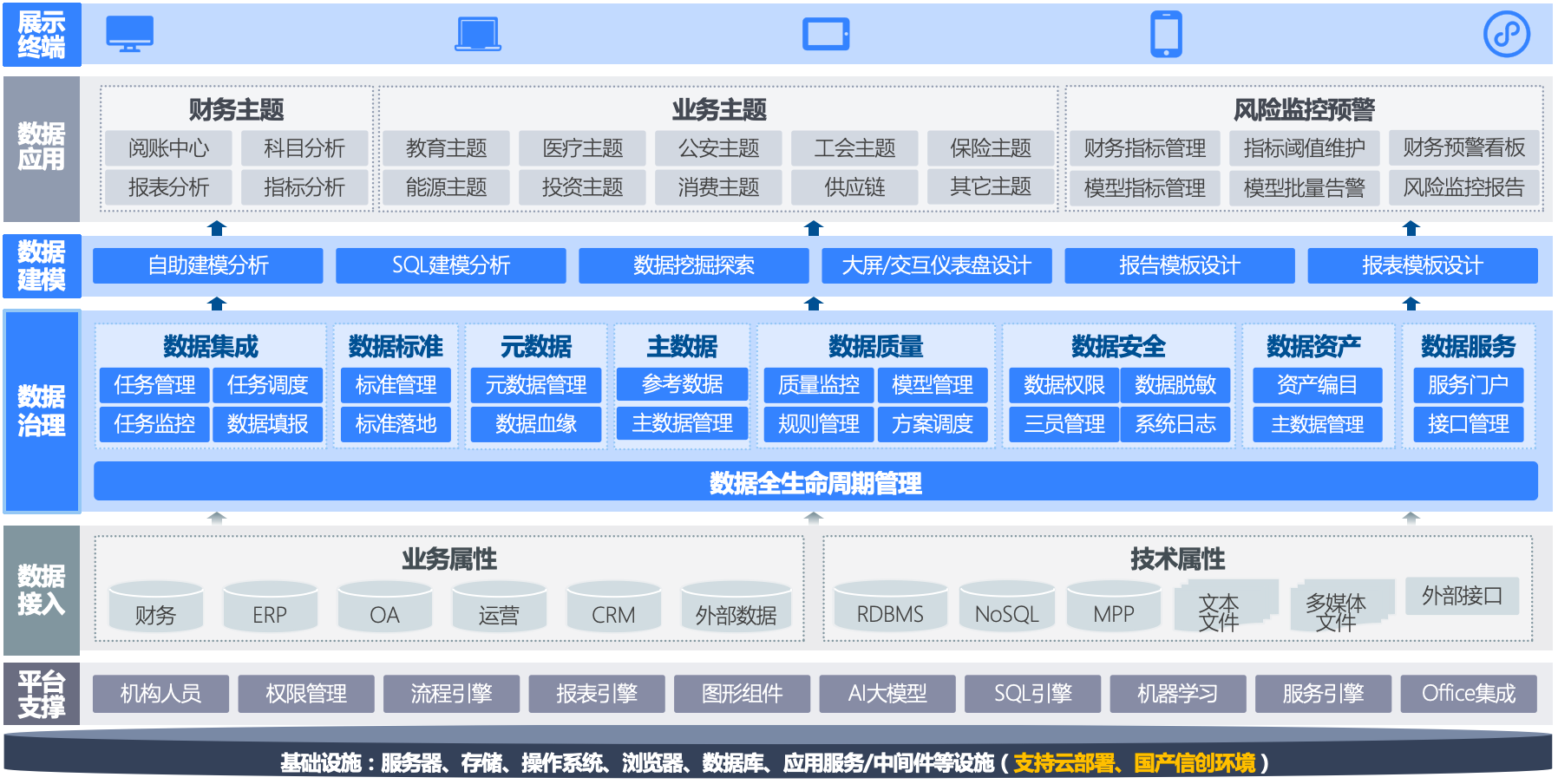Click the 财务 database cylinder
This screenshot has height=784, width=1558.
click(156, 607)
